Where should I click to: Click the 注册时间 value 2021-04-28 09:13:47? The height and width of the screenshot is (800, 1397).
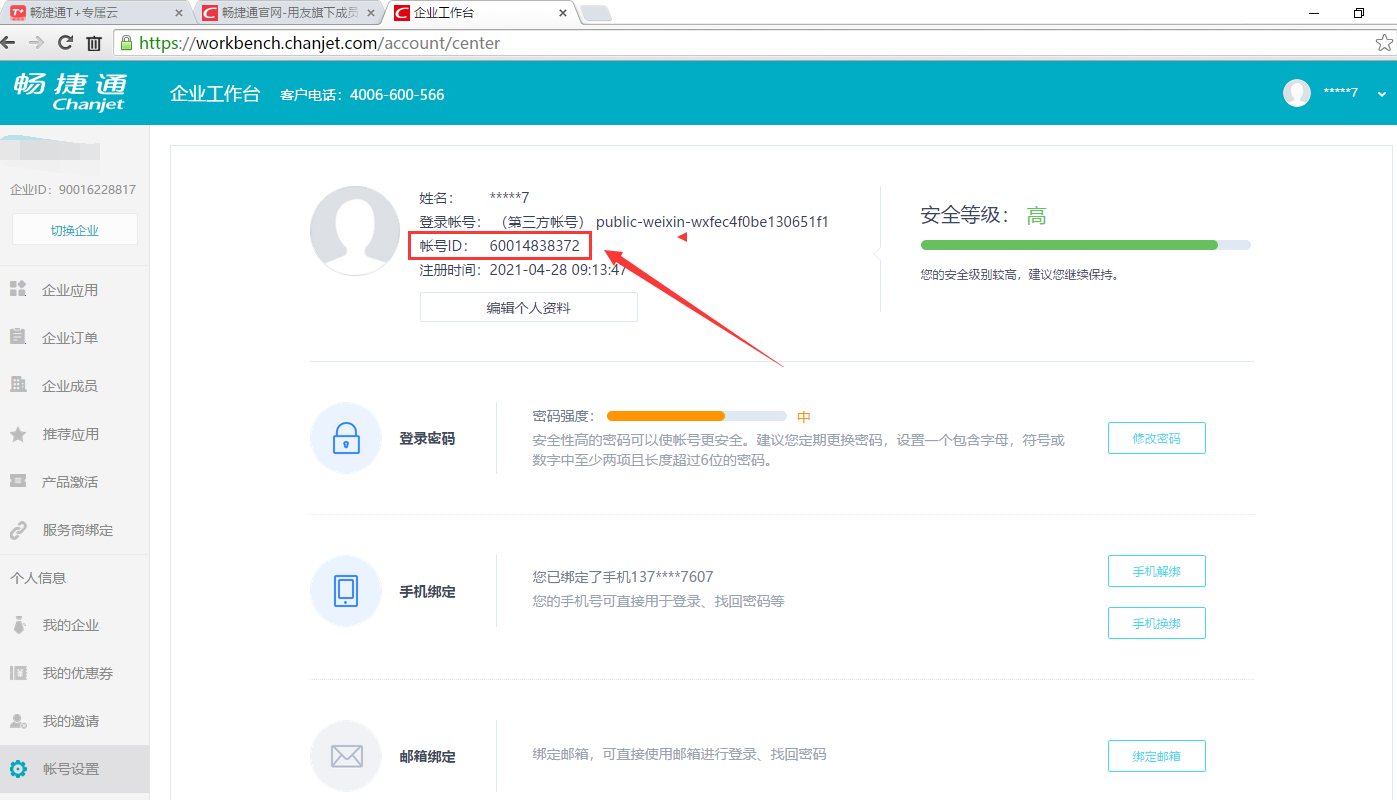[x=558, y=270]
